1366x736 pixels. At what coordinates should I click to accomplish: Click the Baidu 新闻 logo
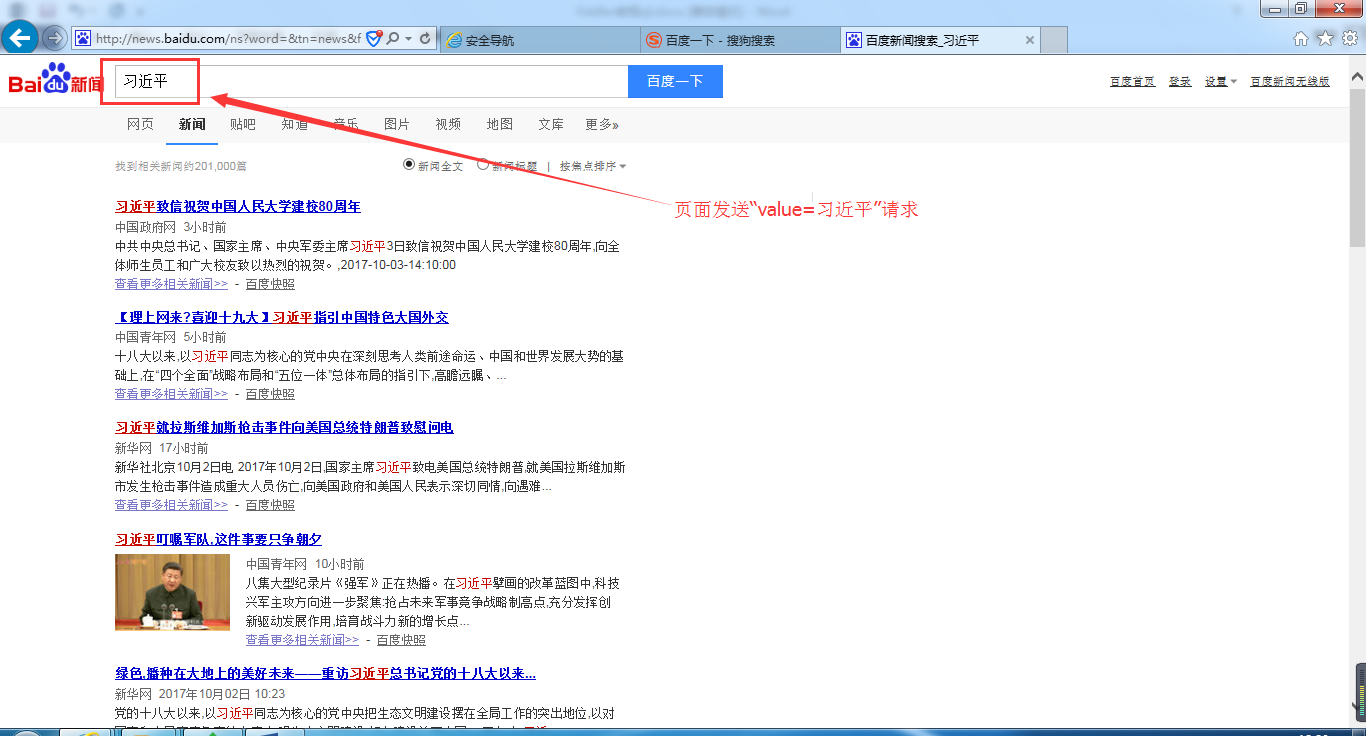[x=56, y=80]
